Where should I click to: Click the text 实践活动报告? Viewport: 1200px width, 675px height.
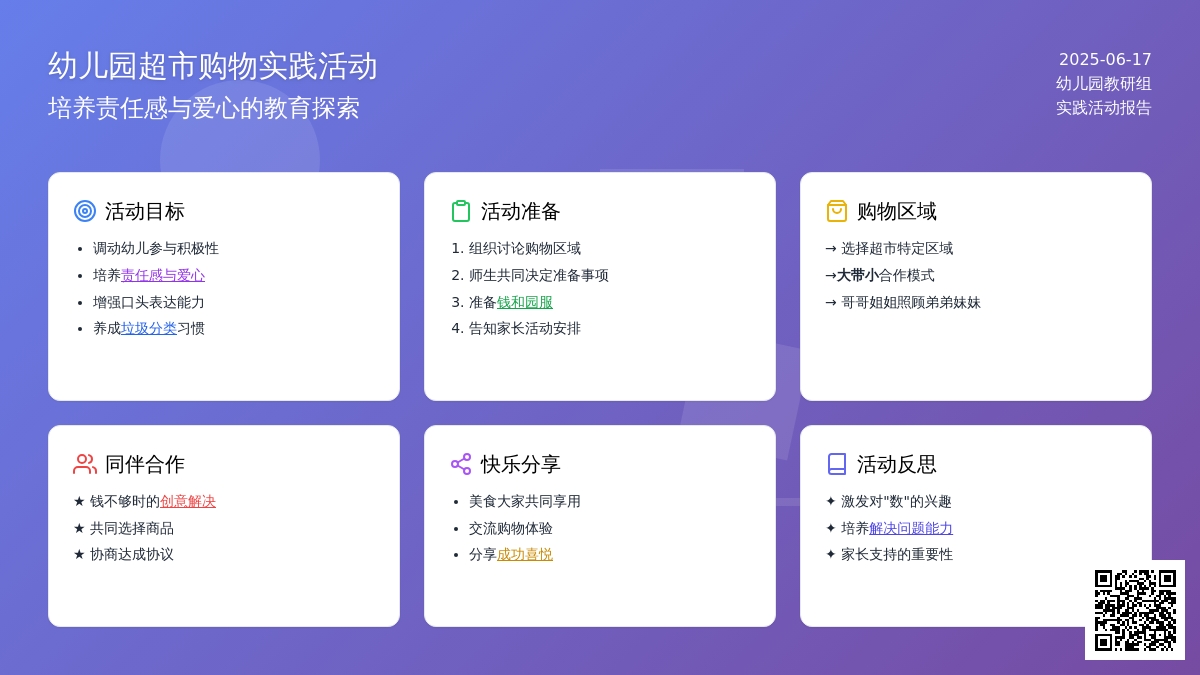click(1104, 107)
